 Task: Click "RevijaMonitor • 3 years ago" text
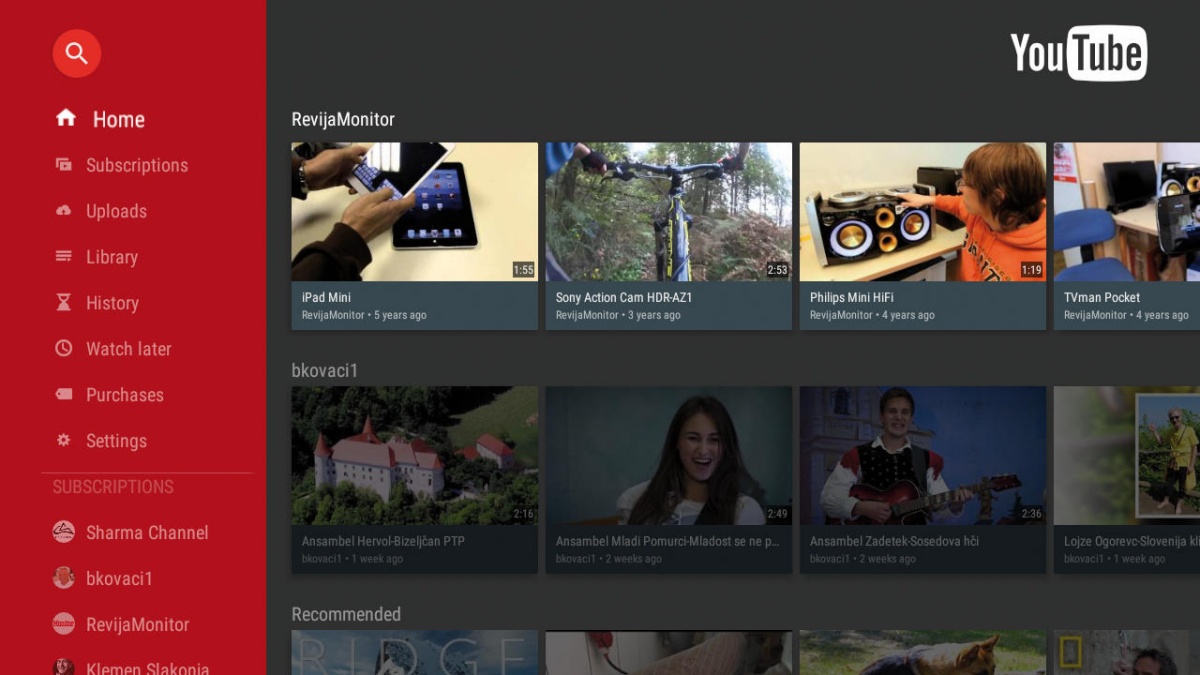618,315
